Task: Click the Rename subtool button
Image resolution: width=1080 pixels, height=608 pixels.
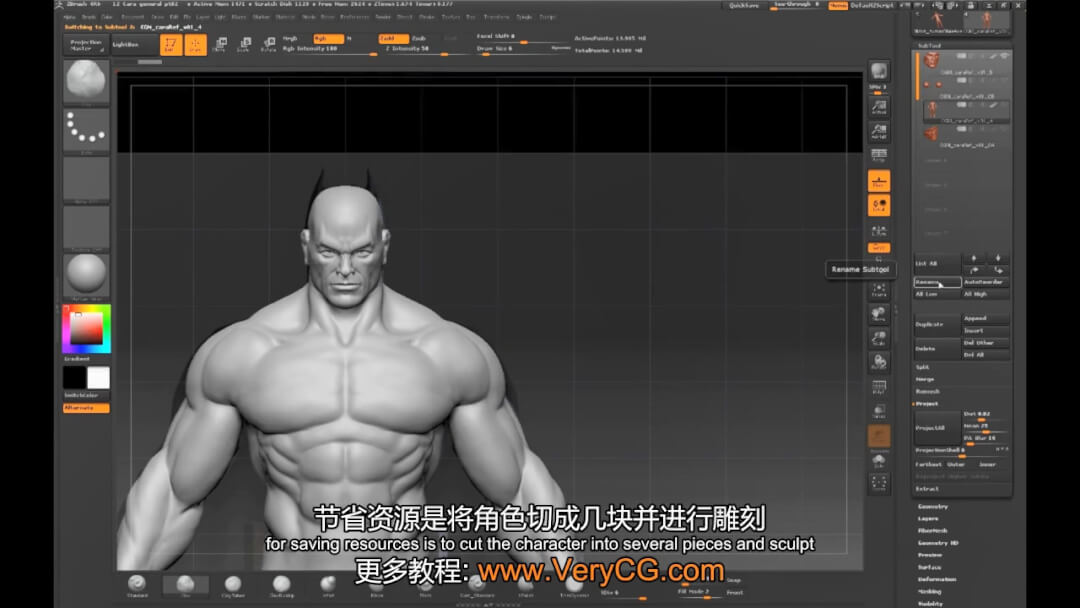Action: [x=937, y=282]
